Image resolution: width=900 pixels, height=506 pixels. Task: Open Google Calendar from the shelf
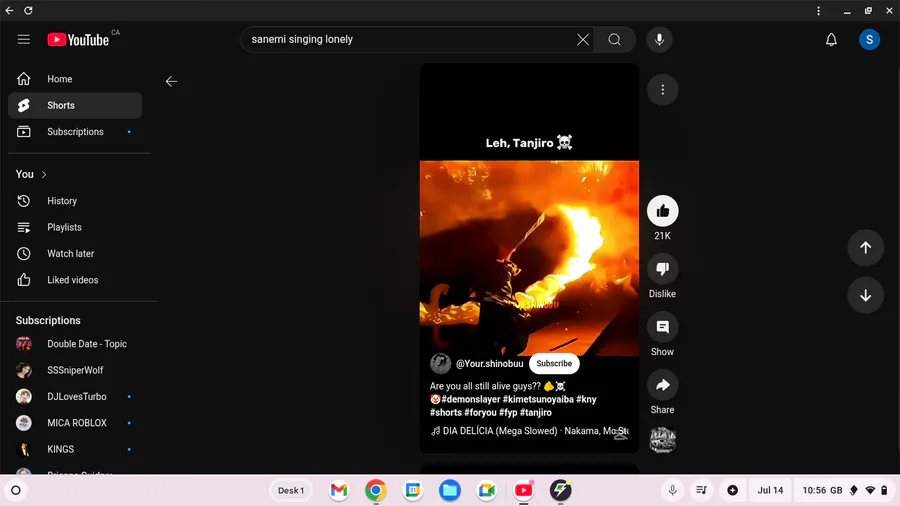pos(413,491)
